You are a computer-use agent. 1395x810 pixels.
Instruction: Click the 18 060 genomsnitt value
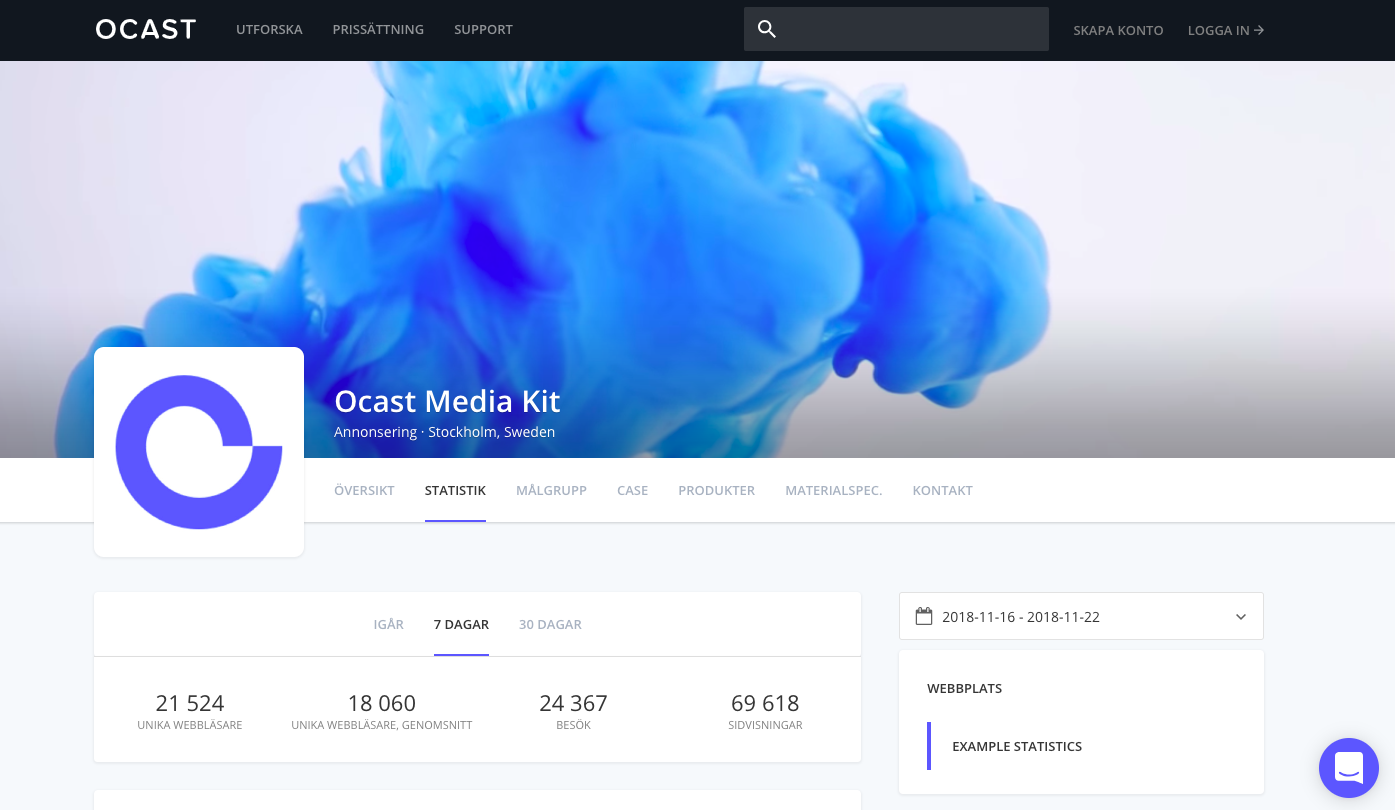tap(382, 703)
